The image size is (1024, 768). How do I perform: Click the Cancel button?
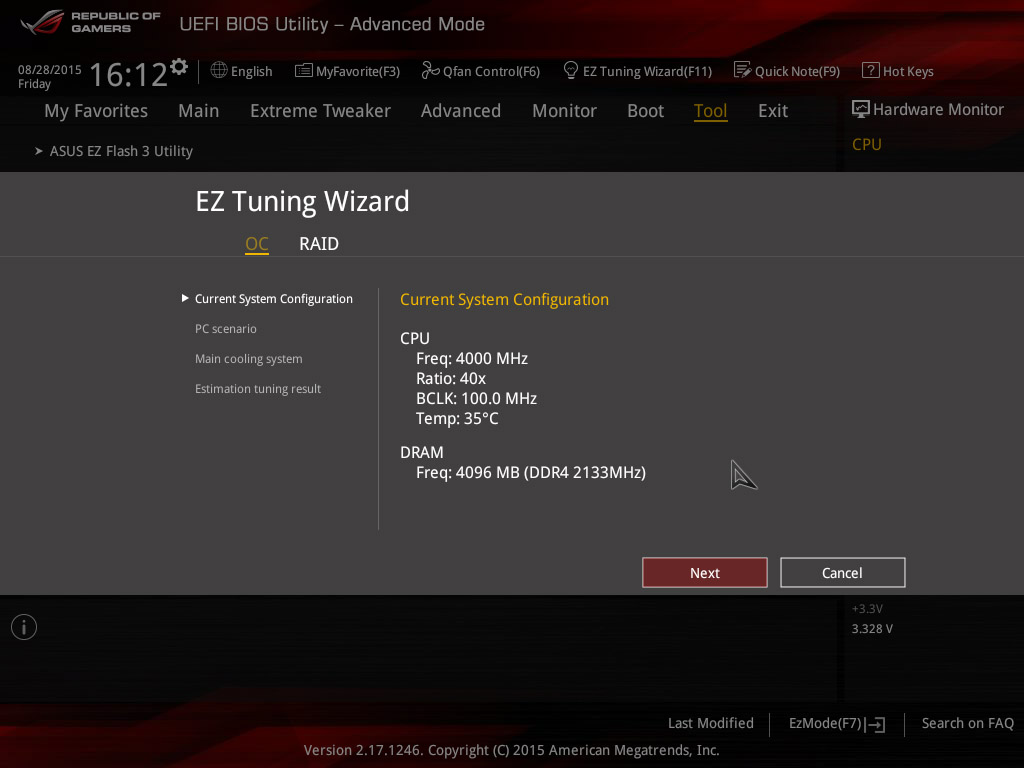[842, 573]
